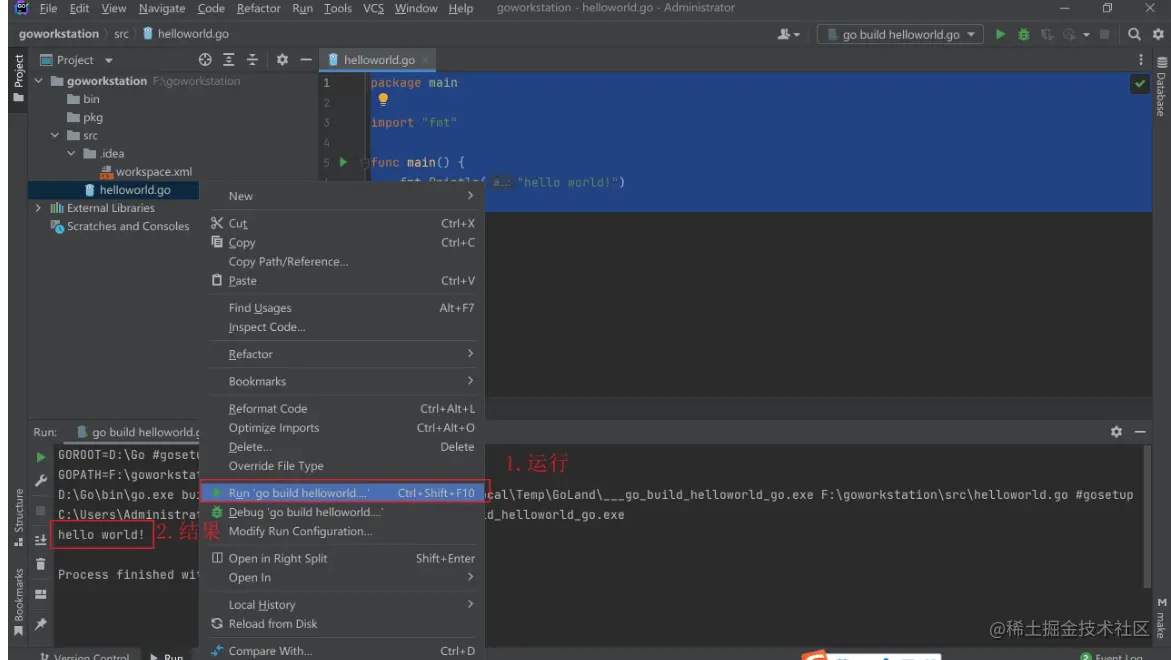Viewport: 1171px width, 660px height.
Task: Choose Copy Path/Reference from context menu
Action: click(344, 261)
